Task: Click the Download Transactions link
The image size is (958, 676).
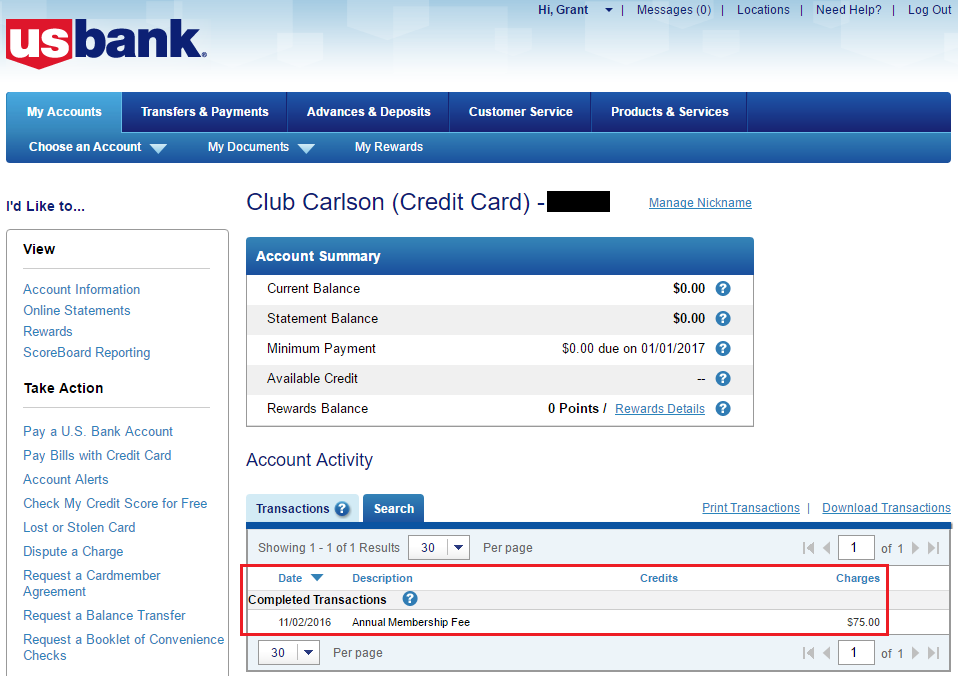Action: (x=886, y=508)
